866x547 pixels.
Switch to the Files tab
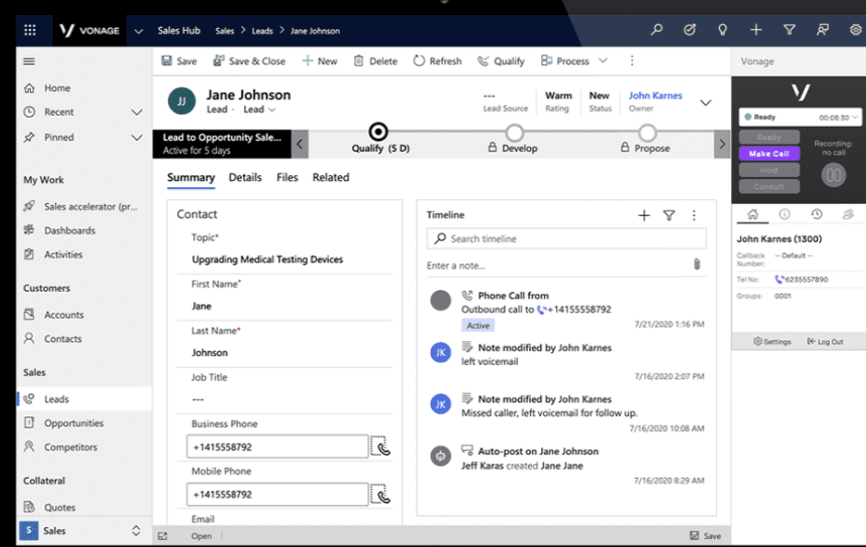point(287,177)
